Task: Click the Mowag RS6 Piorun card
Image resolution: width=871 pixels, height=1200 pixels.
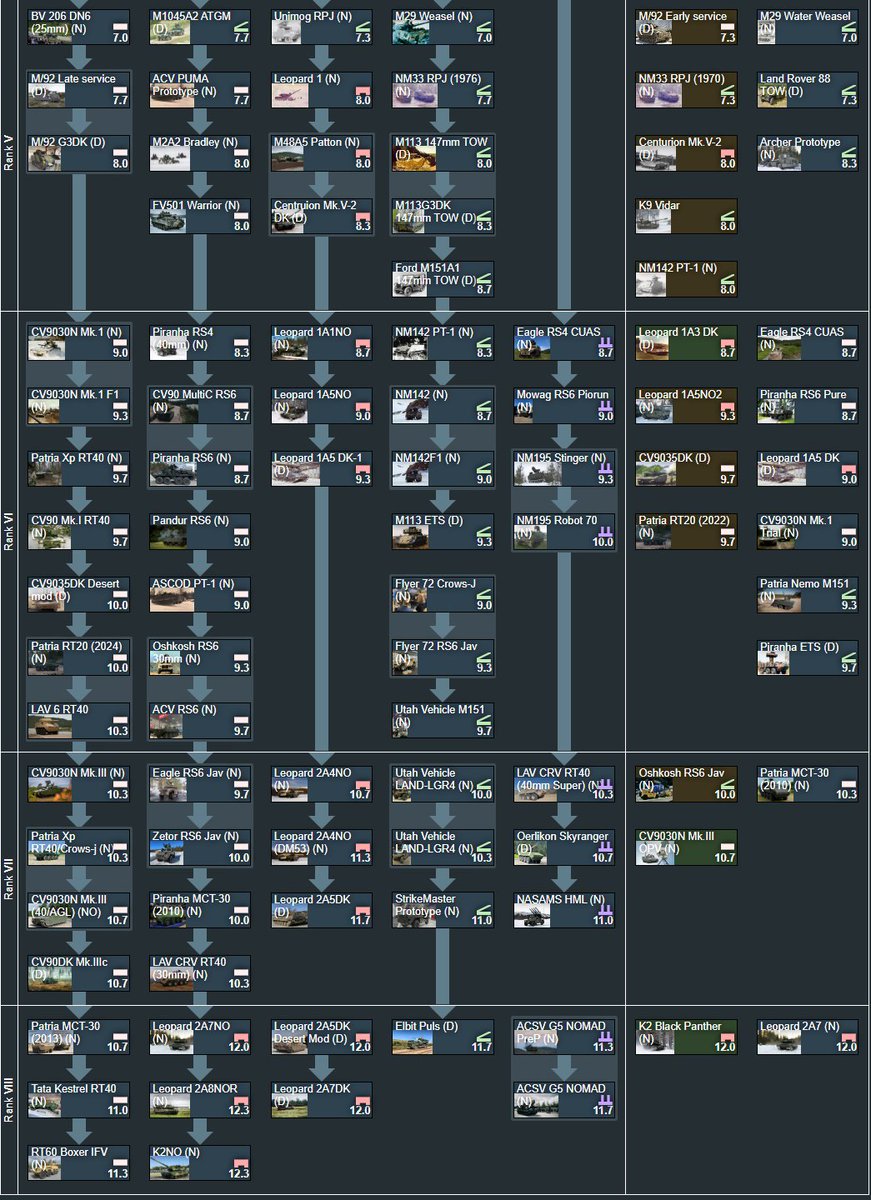Action: 565,404
